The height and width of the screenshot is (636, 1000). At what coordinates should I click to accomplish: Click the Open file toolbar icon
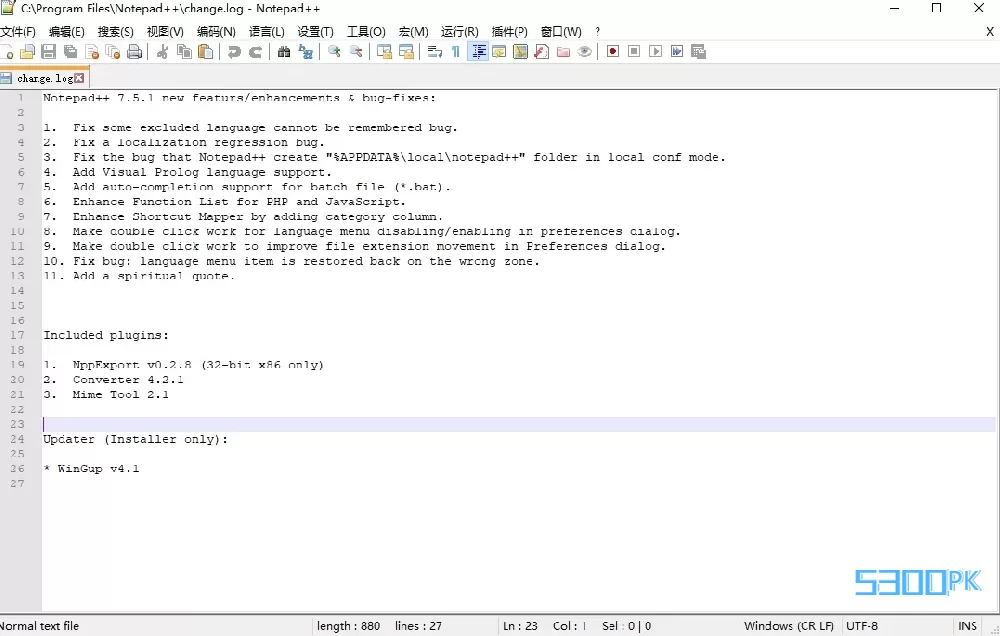click(27, 52)
